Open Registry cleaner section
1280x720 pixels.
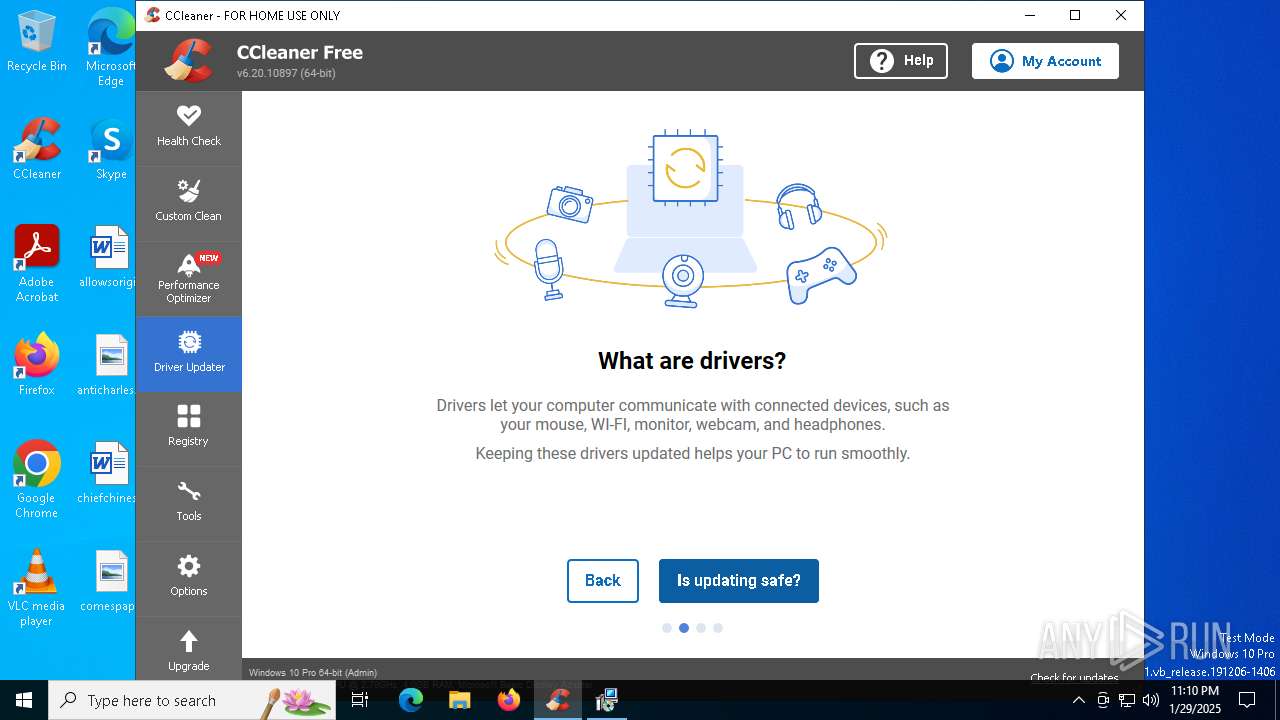[188, 428]
